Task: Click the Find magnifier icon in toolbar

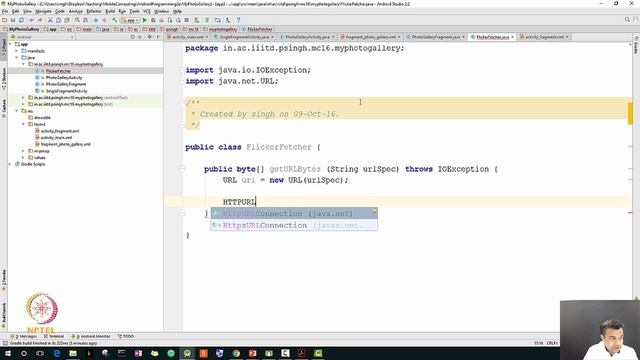Action: 77,20
